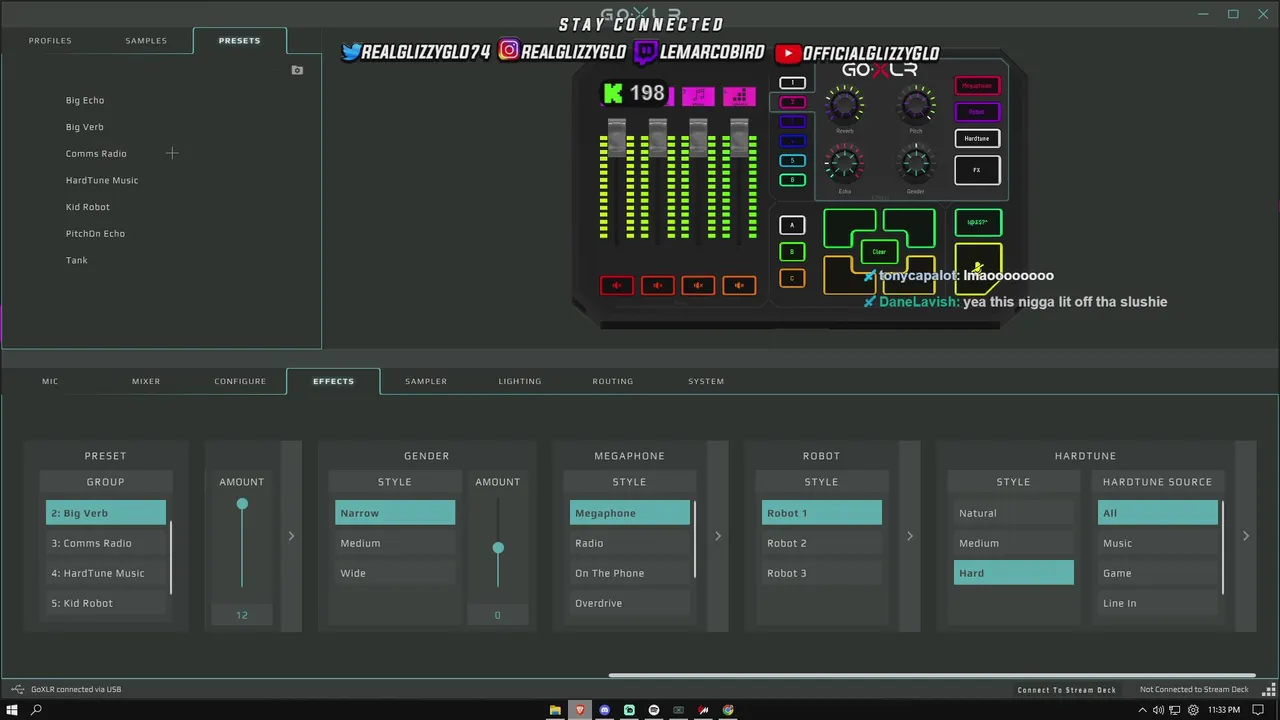Open Spotify from the taskbar

pyautogui.click(x=654, y=710)
